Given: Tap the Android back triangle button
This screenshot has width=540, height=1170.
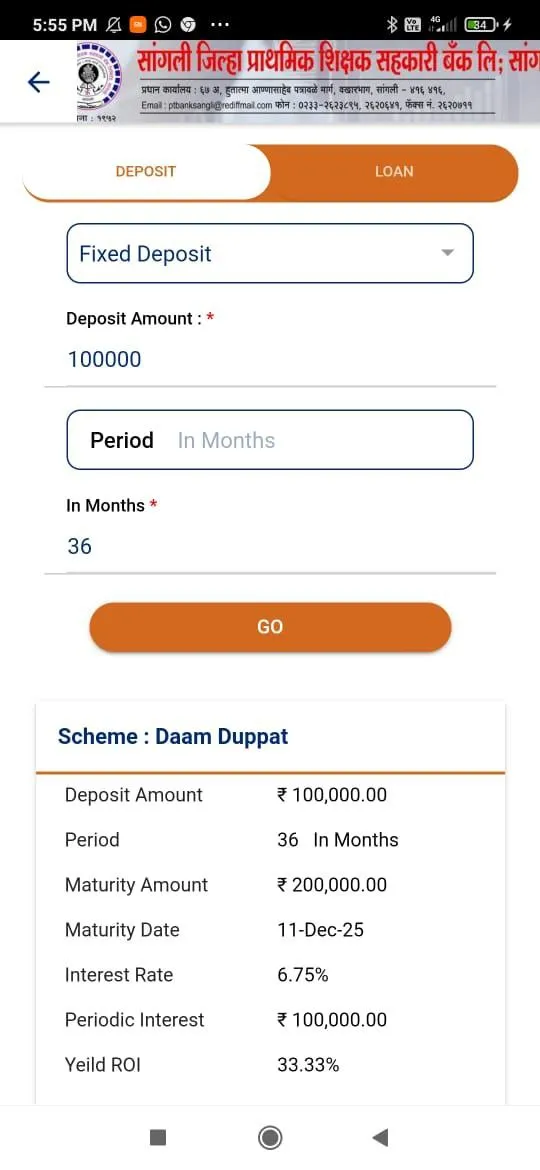Looking at the screenshot, I should point(380,1137).
